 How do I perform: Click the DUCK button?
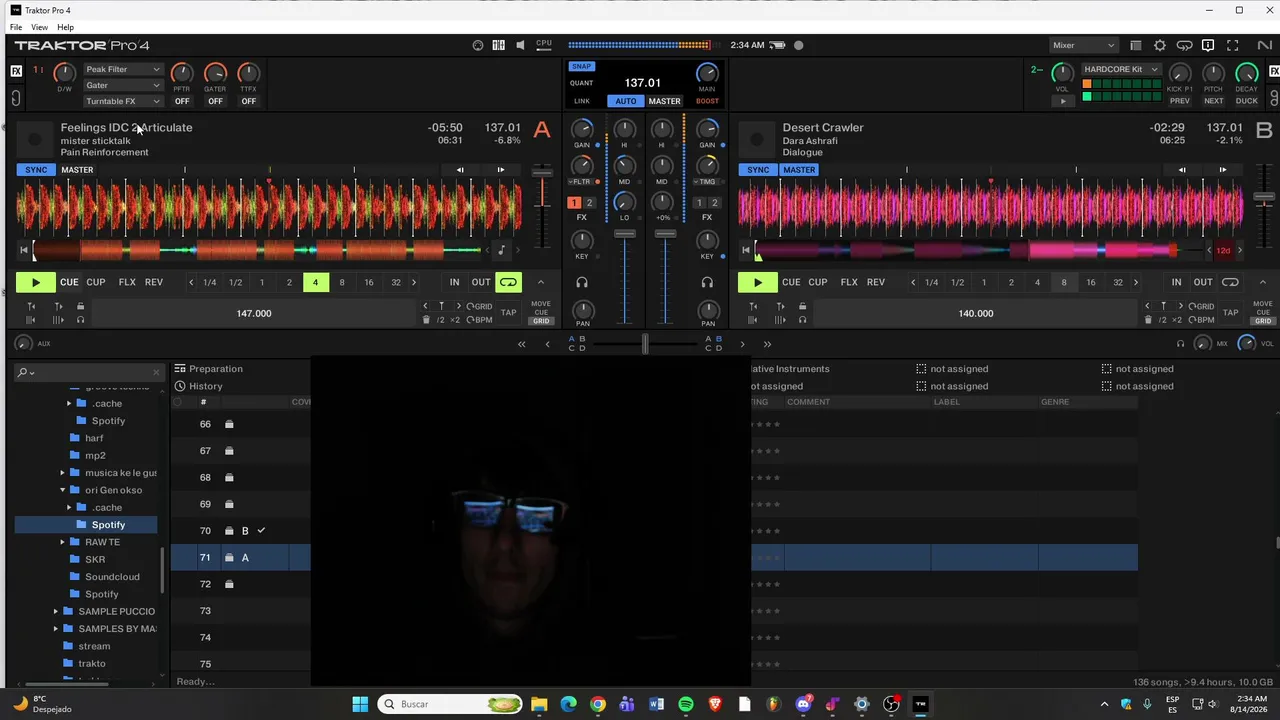pyautogui.click(x=1247, y=101)
